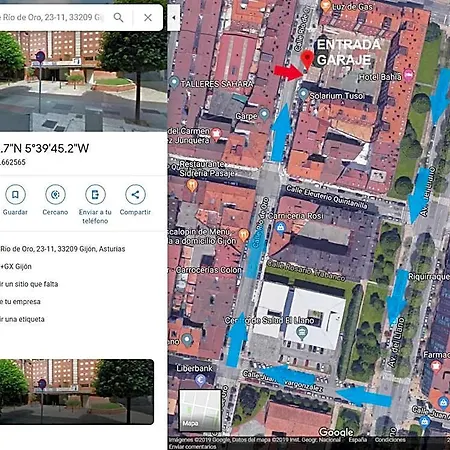Click the Enviar comentarios link
The image size is (450, 450).
(192, 447)
